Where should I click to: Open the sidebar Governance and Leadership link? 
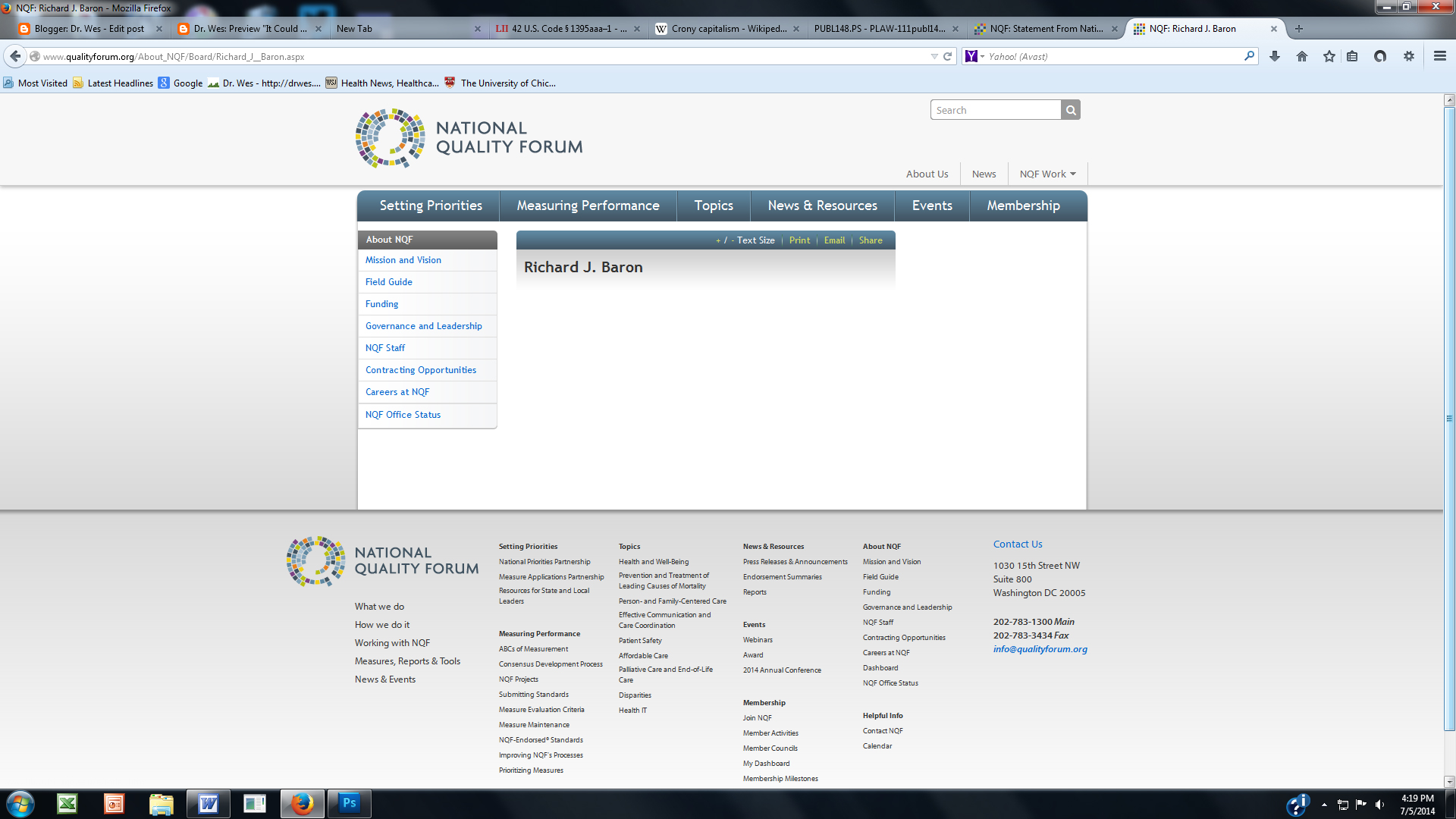point(423,326)
